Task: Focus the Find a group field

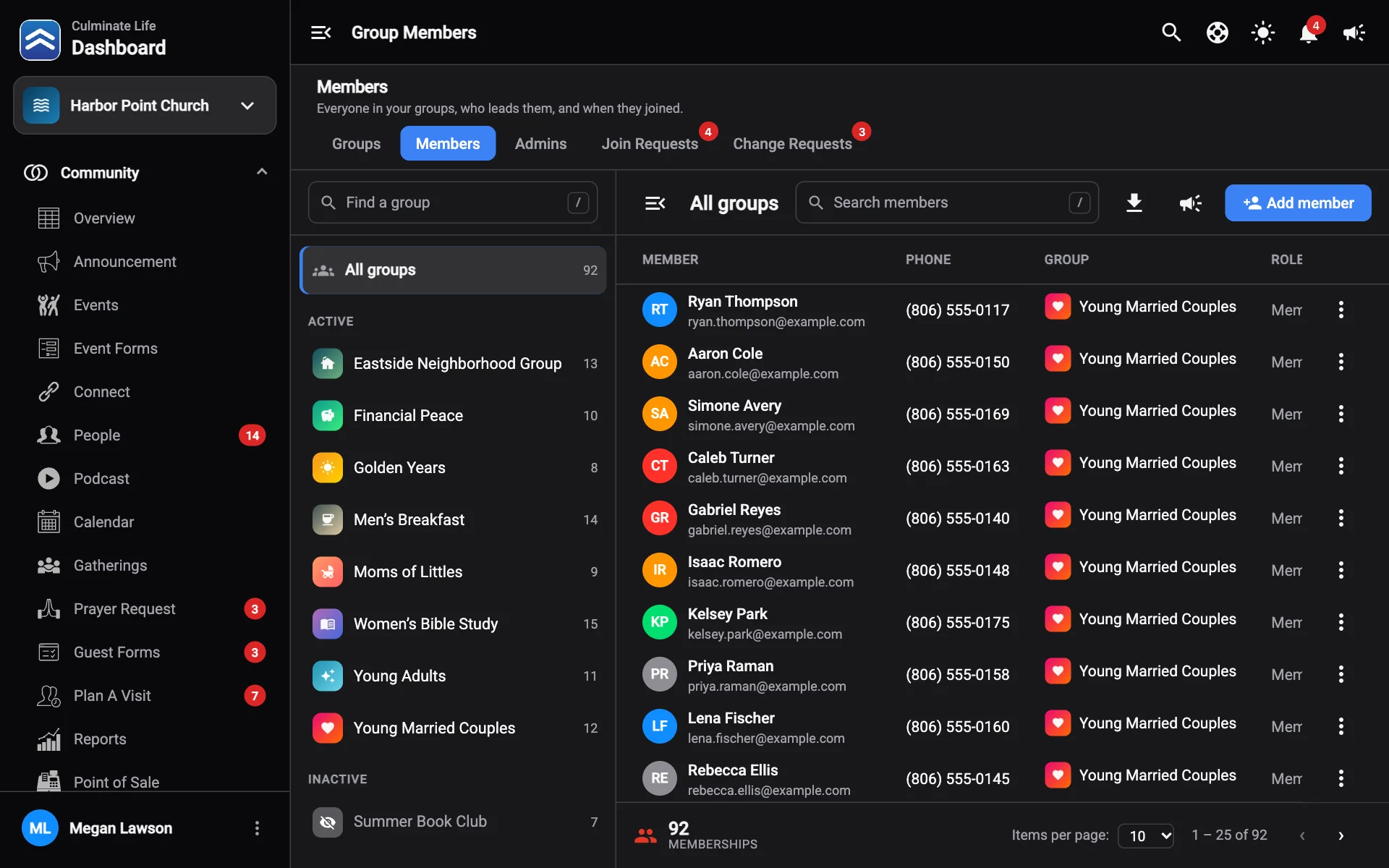Action: (453, 203)
